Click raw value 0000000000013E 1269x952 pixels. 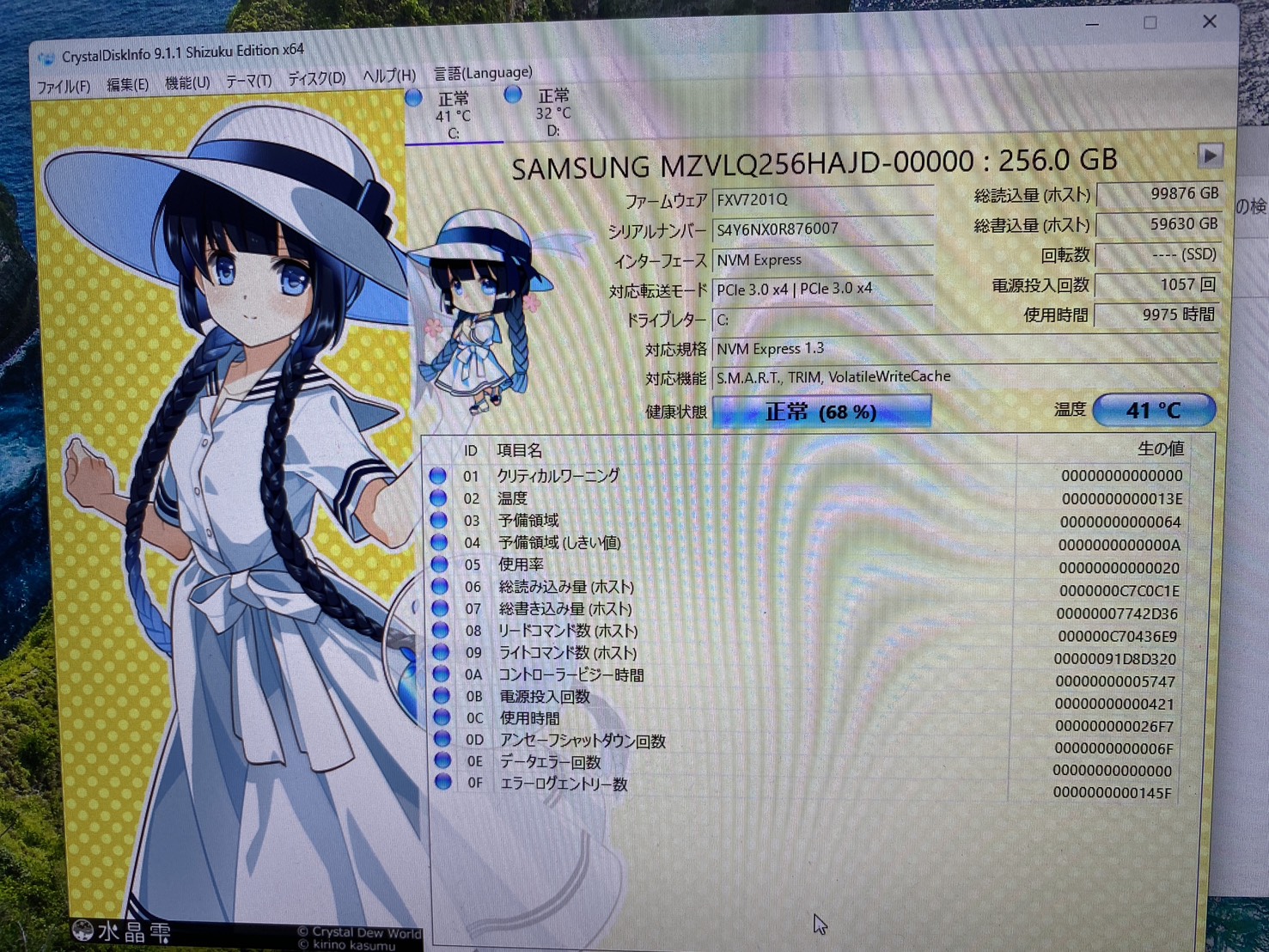[1122, 499]
